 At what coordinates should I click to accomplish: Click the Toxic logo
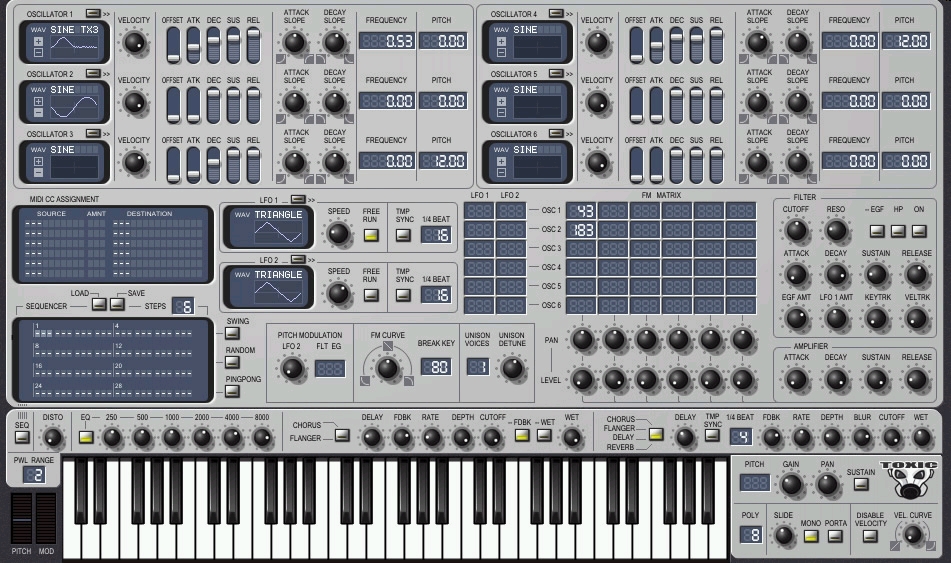pyautogui.click(x=909, y=480)
